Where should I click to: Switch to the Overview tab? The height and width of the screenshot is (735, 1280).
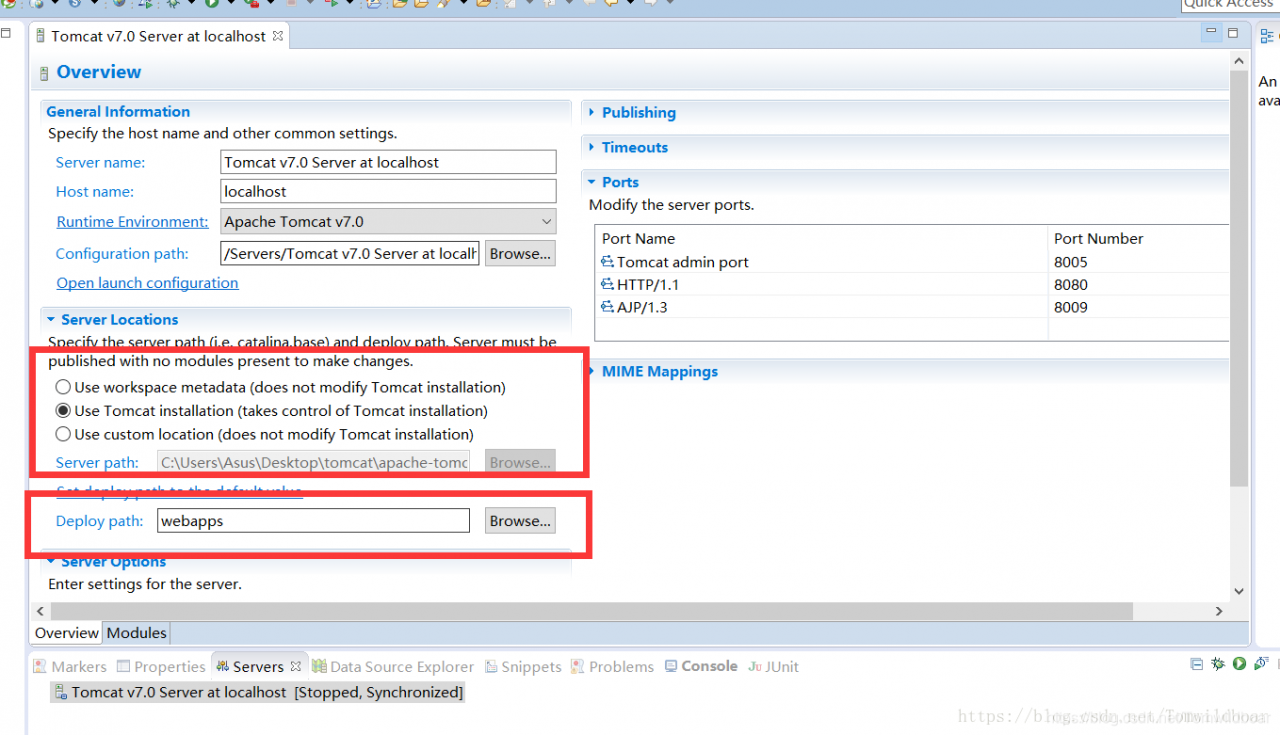coord(67,633)
